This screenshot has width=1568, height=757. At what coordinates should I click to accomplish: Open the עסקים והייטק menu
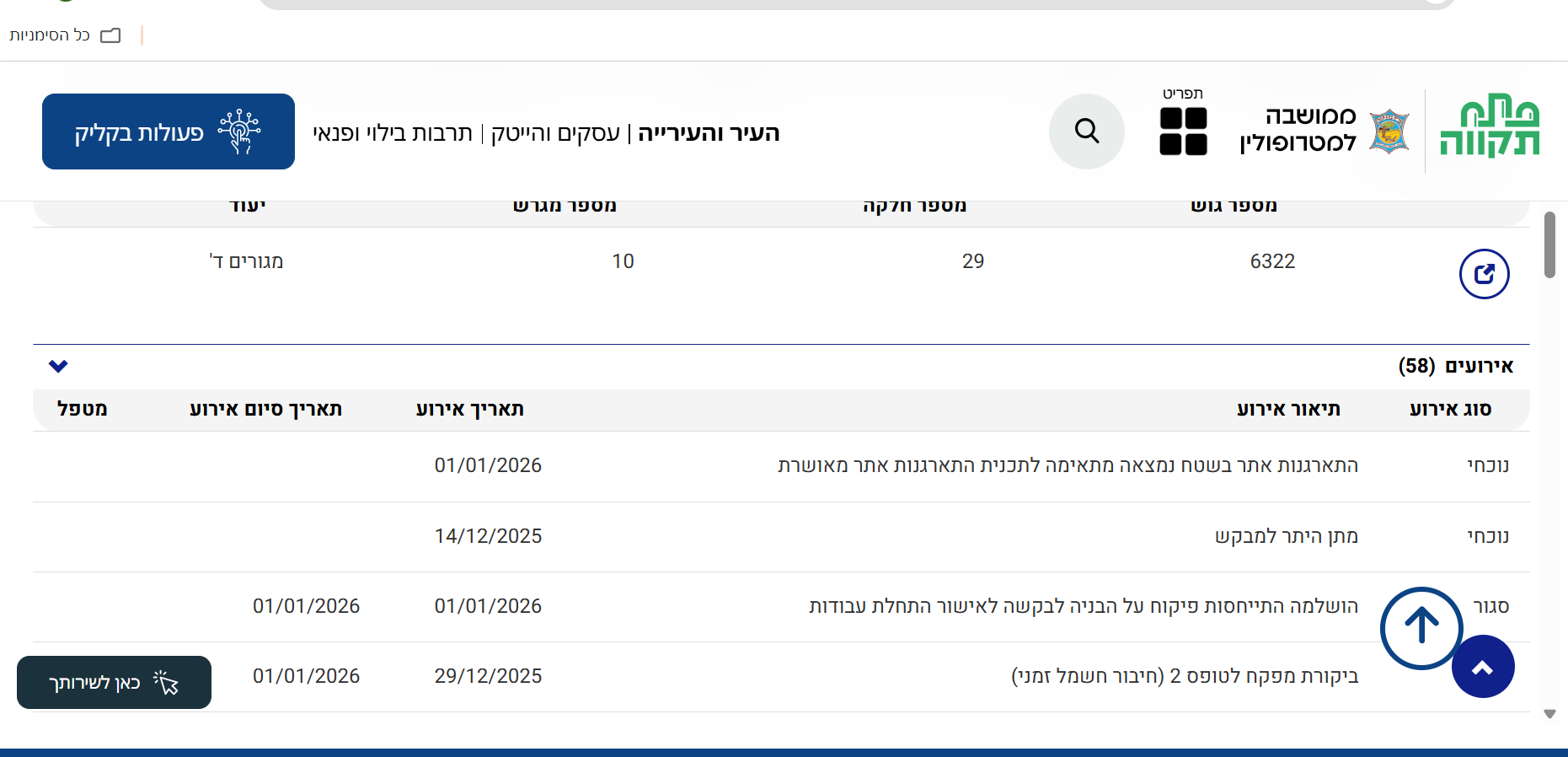(x=555, y=133)
